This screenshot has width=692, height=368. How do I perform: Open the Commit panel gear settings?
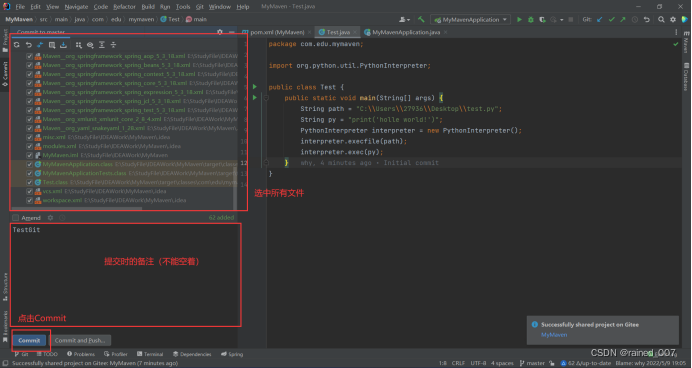[220, 32]
